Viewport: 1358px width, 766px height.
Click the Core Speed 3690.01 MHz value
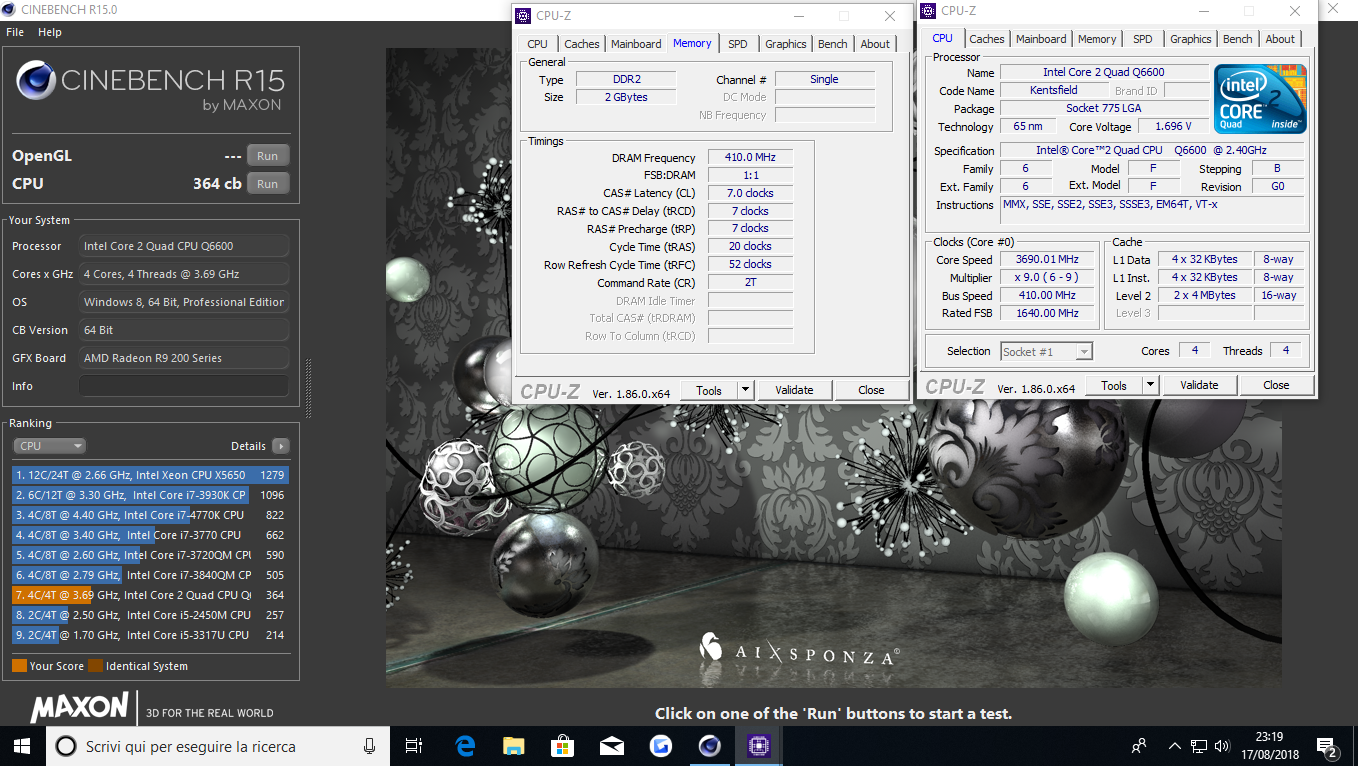pos(1048,259)
